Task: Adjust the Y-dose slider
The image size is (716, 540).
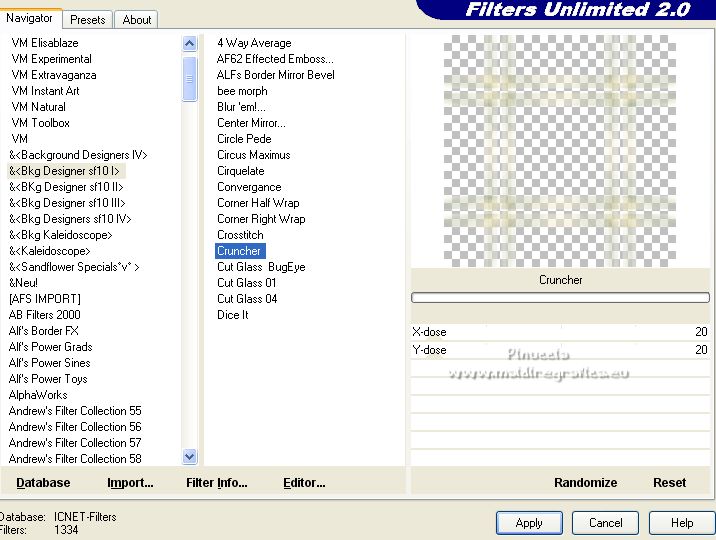Action: tap(560, 350)
